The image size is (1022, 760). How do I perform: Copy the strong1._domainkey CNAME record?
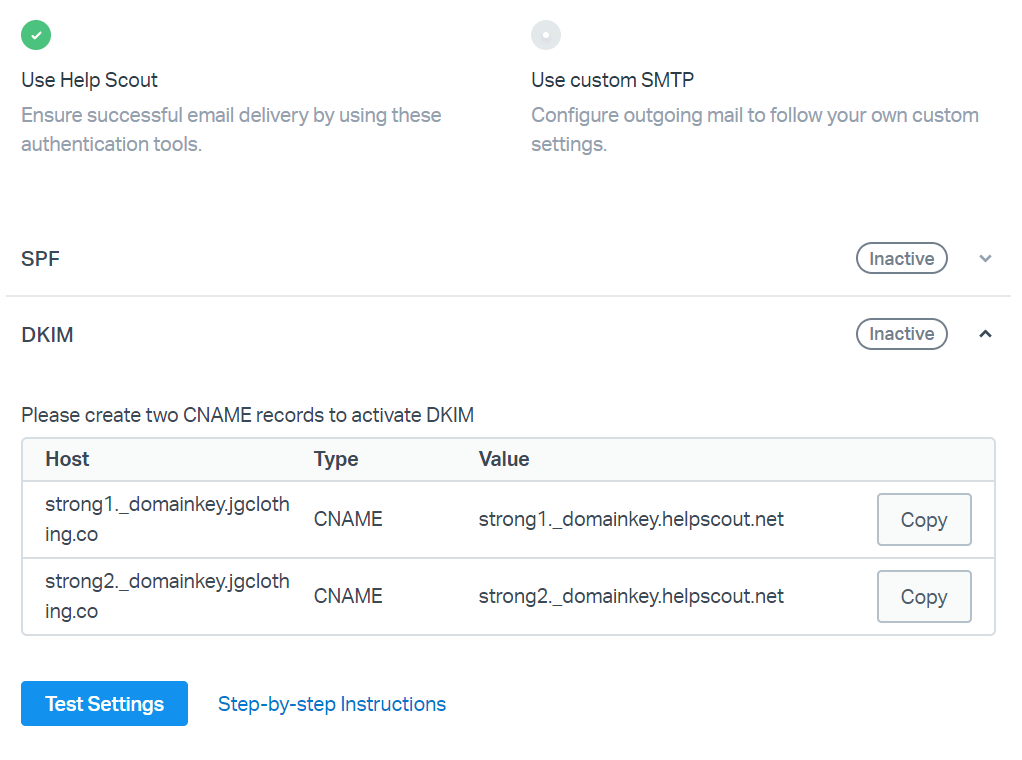[923, 520]
